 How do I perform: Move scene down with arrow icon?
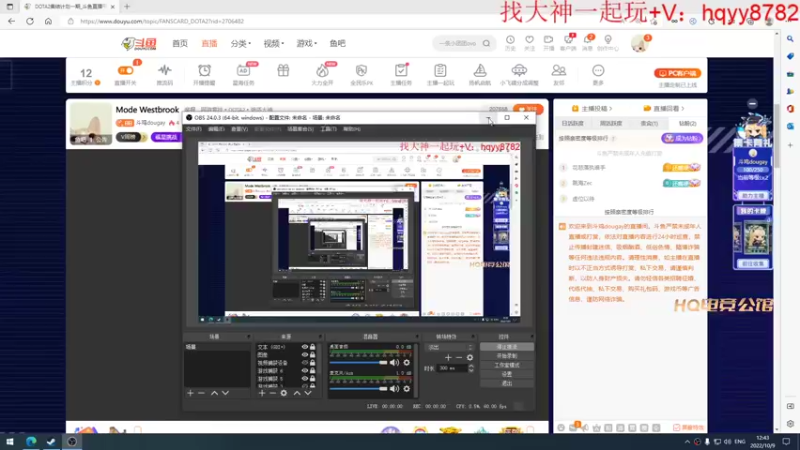point(225,393)
